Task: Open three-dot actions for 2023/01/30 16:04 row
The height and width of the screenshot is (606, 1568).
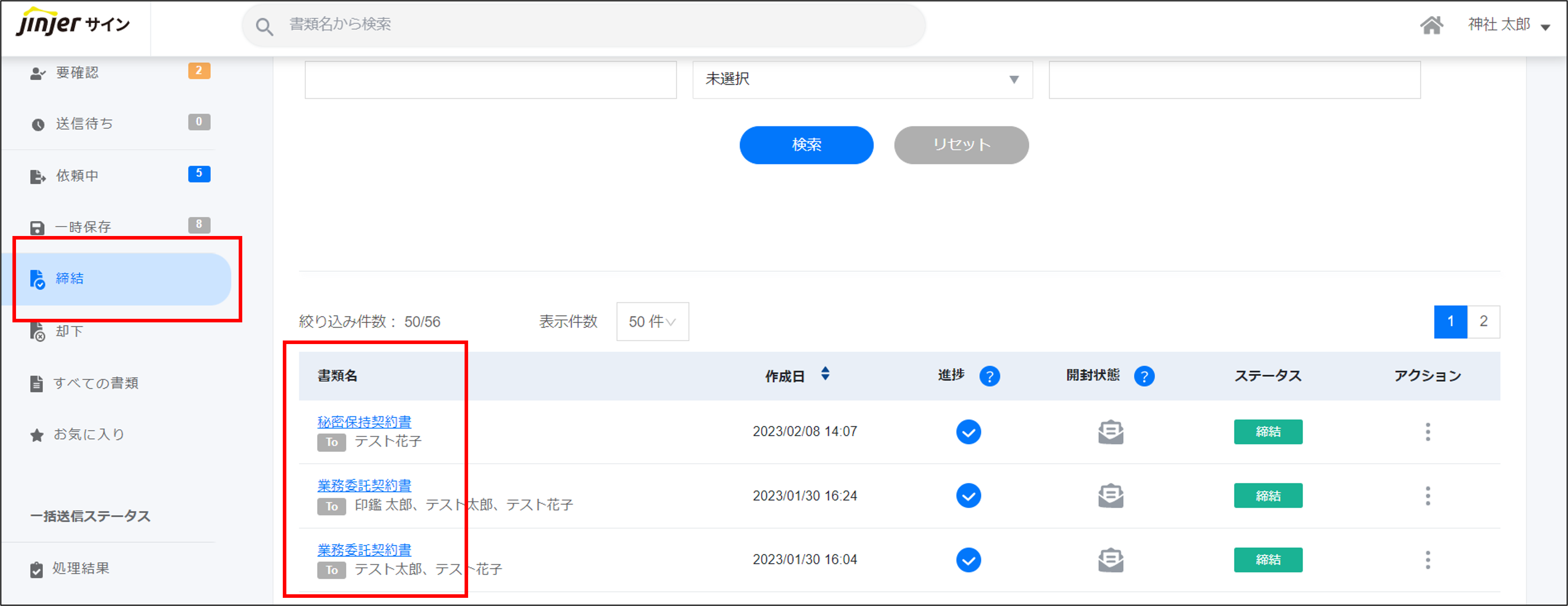Action: click(x=1427, y=560)
